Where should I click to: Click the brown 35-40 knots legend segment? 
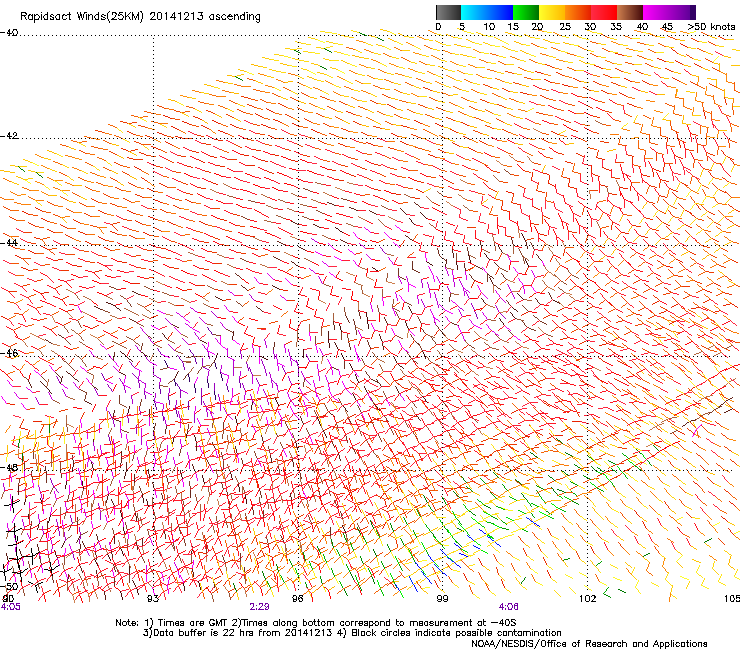pos(630,12)
